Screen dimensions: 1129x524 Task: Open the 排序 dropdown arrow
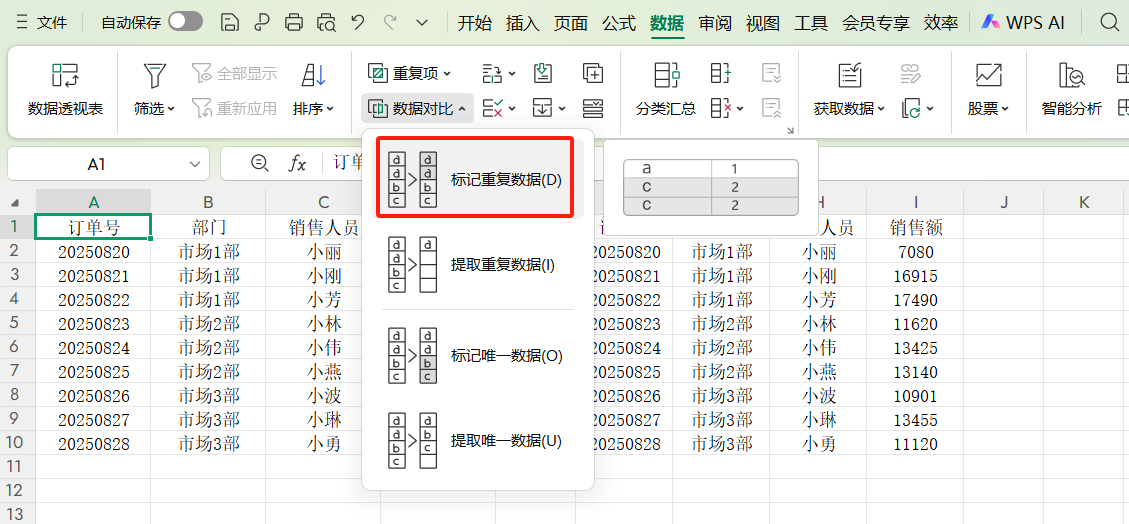tap(330, 109)
